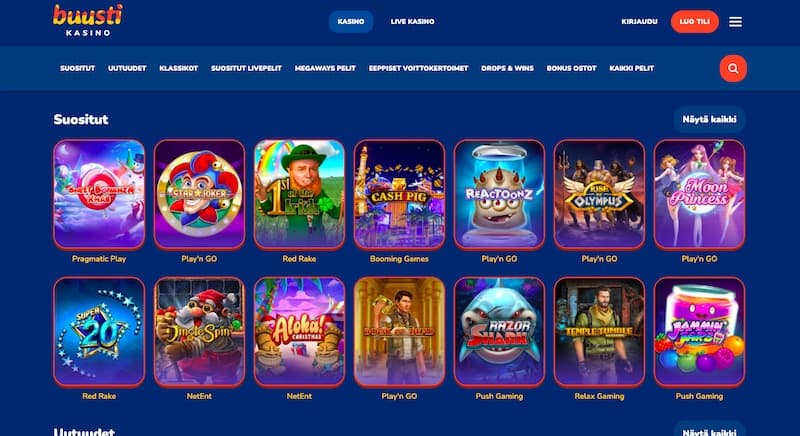Choose the Drops & Wins category
This screenshot has width=800, height=436.
click(507, 68)
